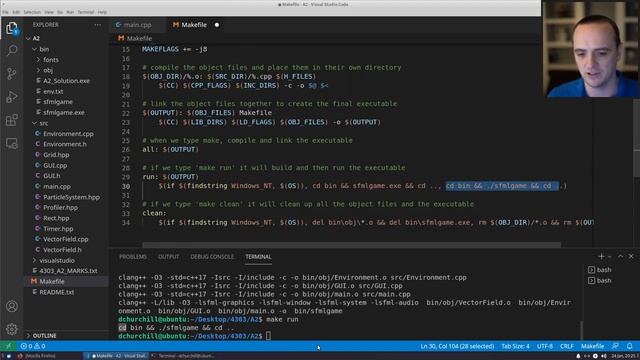640x360 pixels.
Task: Click Ln 30, Col 104 cursor position
Action: (x=457, y=346)
